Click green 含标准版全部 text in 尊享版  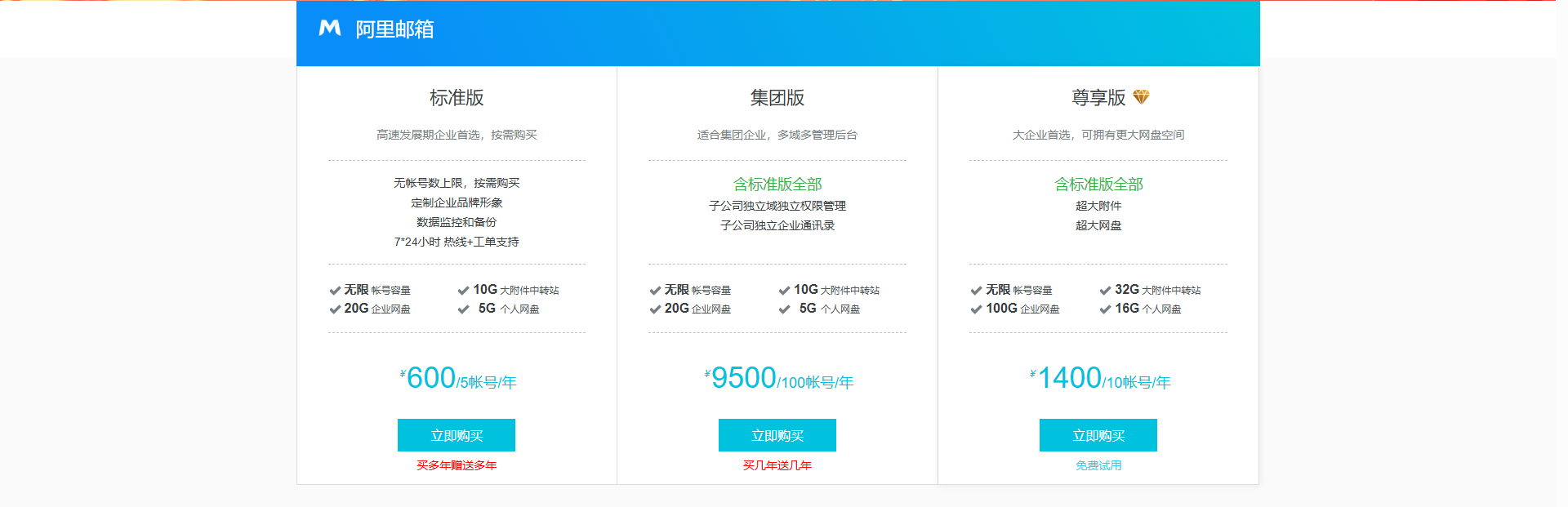pyautogui.click(x=1098, y=185)
